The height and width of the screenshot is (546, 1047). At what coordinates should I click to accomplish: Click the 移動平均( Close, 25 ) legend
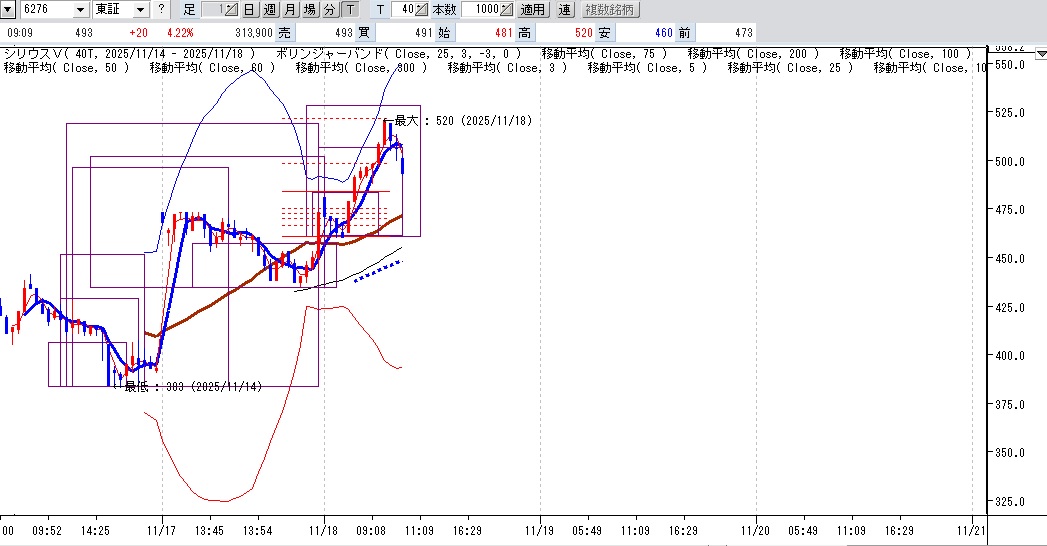point(791,68)
